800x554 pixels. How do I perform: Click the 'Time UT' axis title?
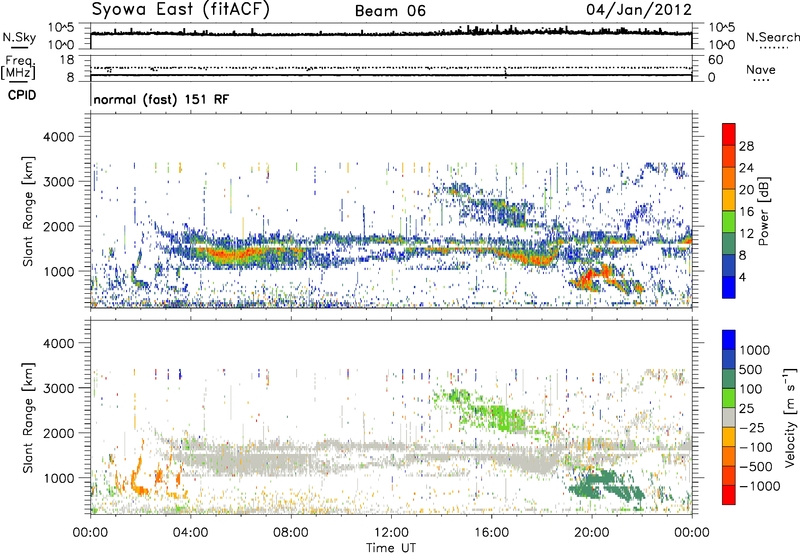point(391,548)
